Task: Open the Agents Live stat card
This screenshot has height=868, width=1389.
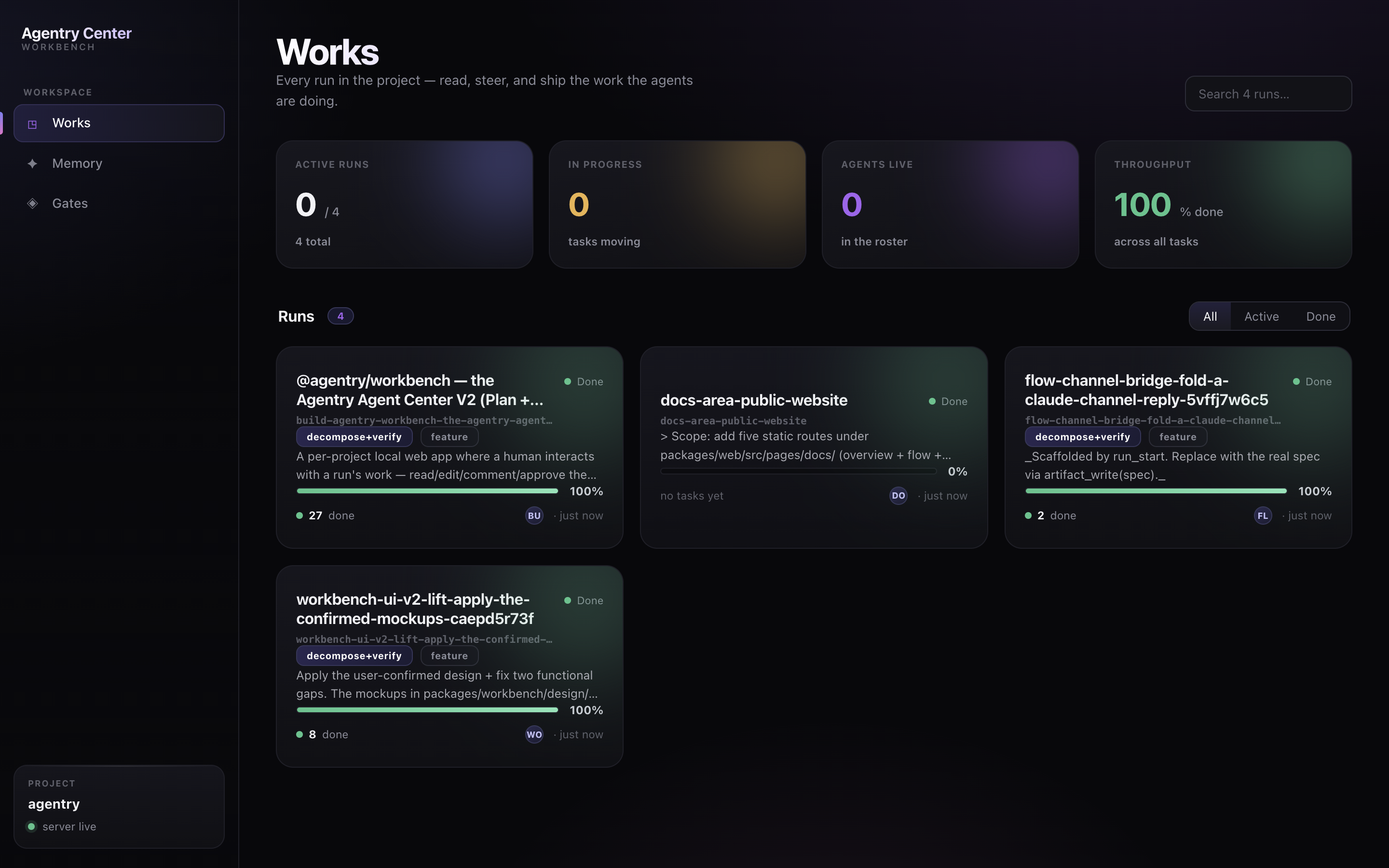Action: [x=951, y=204]
